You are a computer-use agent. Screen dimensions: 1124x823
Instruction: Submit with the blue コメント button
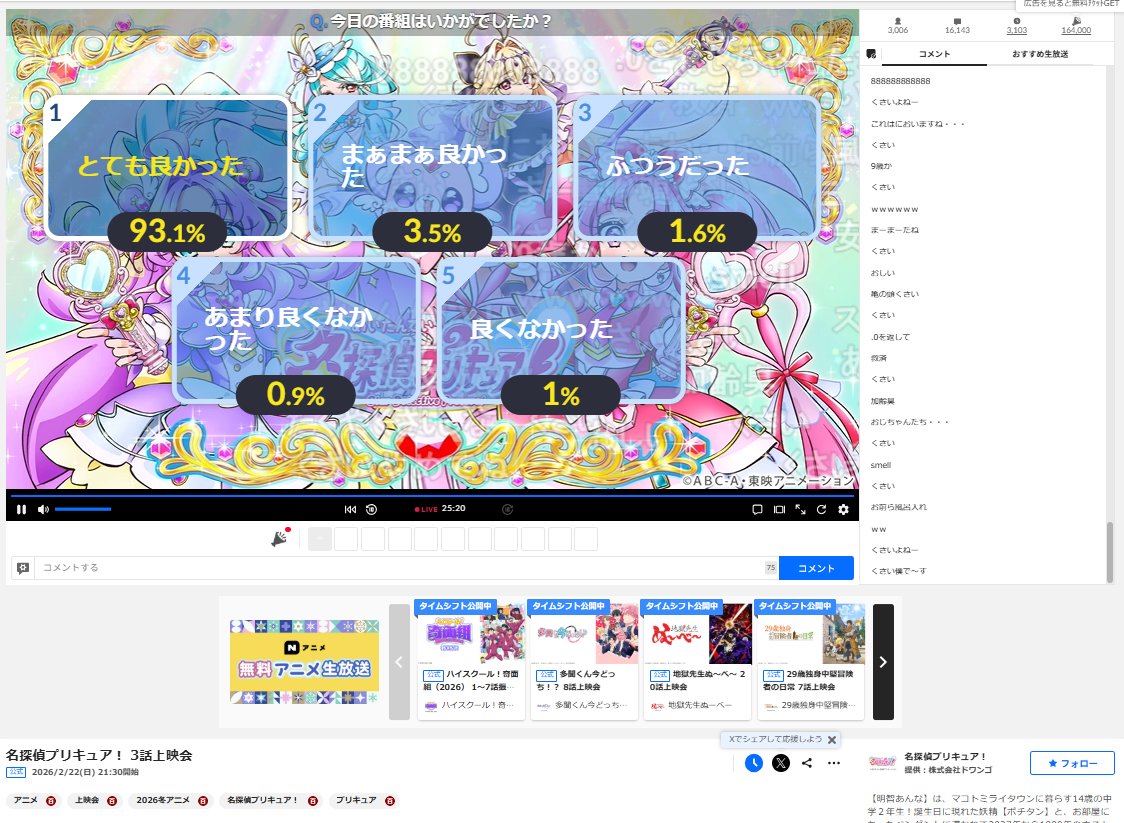click(x=816, y=568)
